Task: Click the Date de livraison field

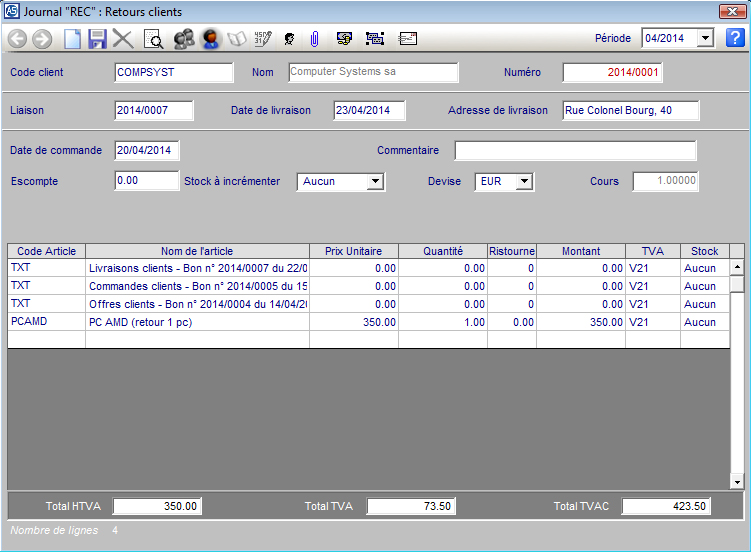Action: 368,110
